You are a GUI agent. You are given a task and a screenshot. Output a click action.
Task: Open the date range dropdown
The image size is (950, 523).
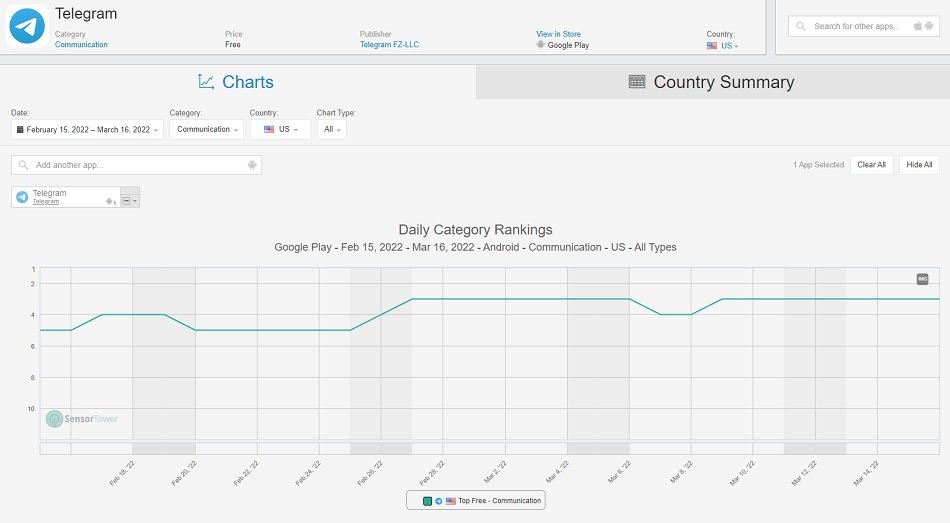point(87,130)
